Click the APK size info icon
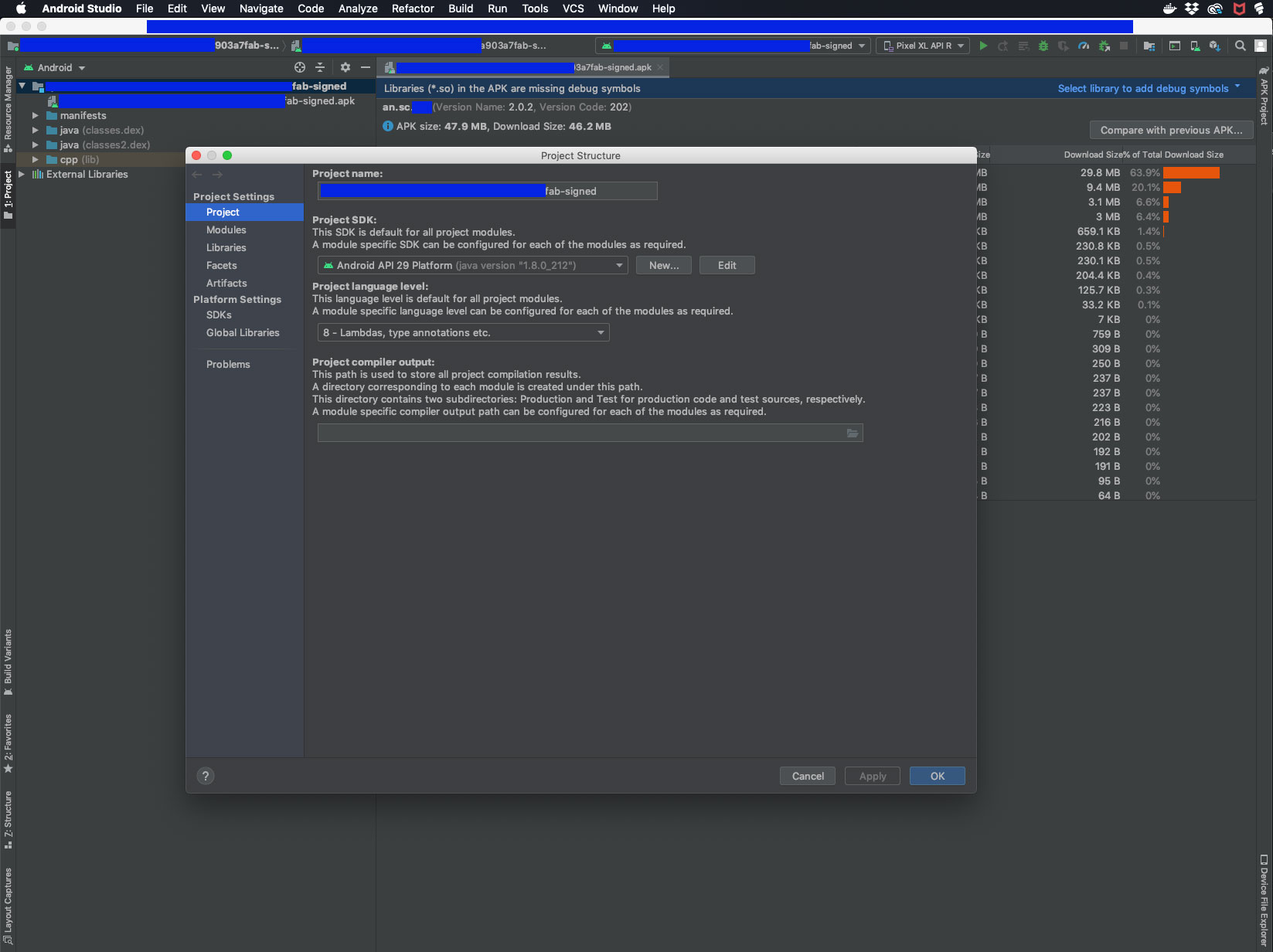Screen dimensions: 1273x952 [388, 126]
